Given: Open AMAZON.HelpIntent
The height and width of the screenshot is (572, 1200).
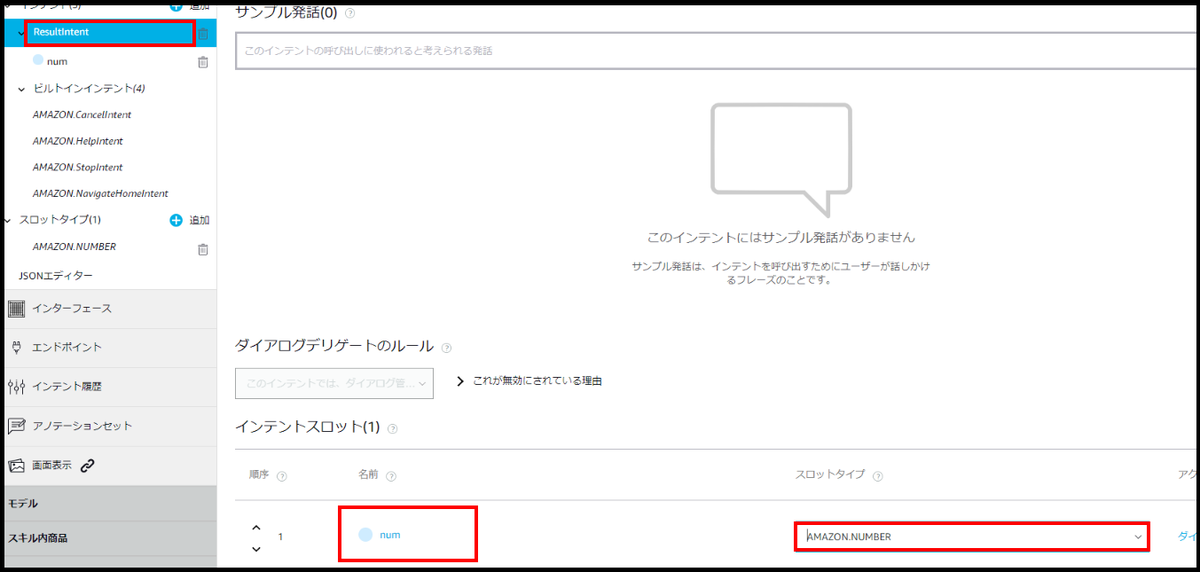Looking at the screenshot, I should coord(77,141).
